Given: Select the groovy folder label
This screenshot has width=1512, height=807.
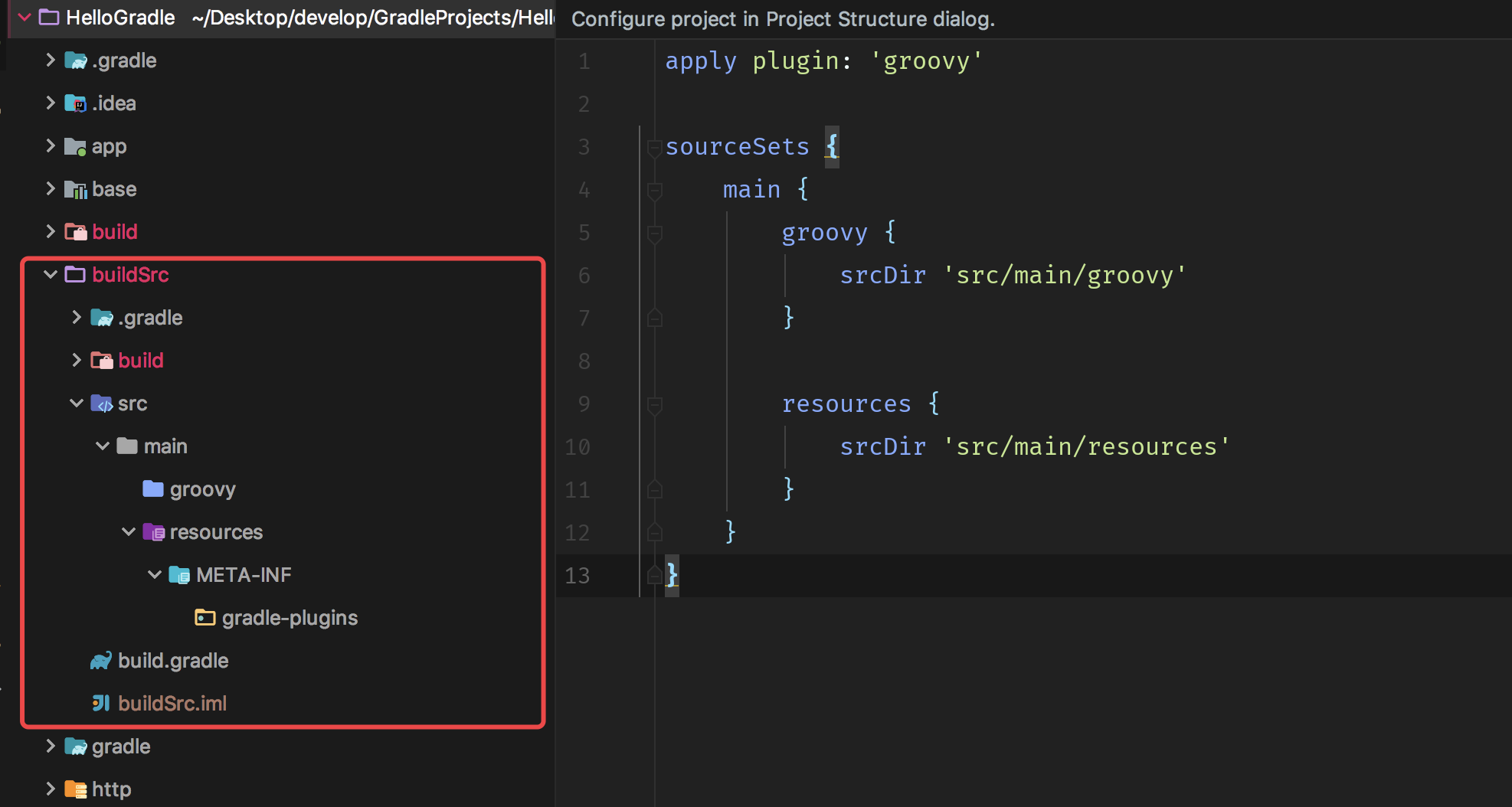Looking at the screenshot, I should coord(202,490).
